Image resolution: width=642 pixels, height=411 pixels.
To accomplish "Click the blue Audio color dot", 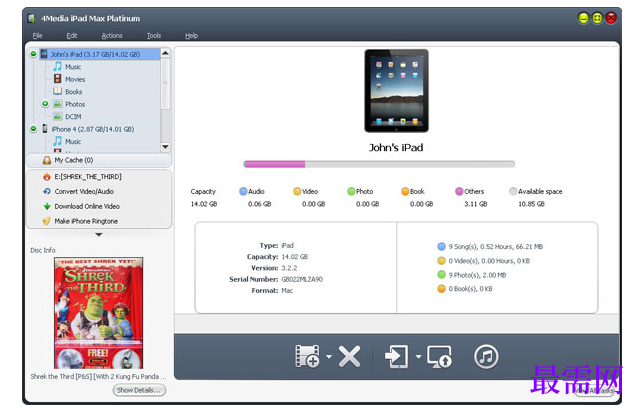I will click(243, 191).
